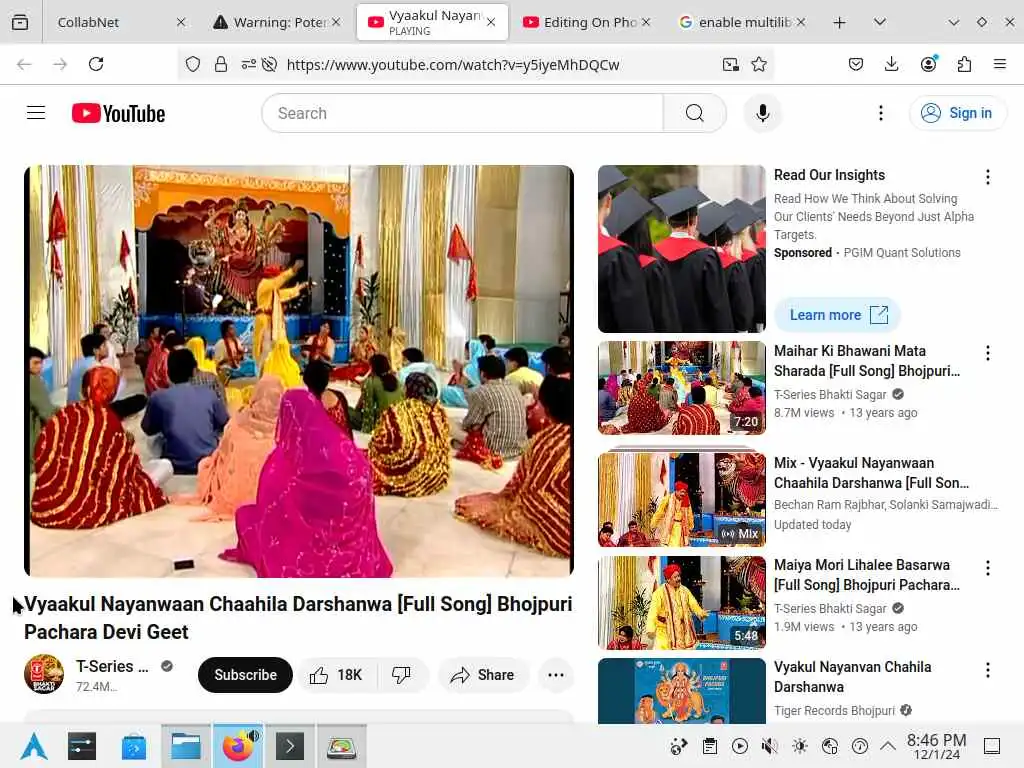
Task: Close the CollabNet tab
Action: point(181,22)
